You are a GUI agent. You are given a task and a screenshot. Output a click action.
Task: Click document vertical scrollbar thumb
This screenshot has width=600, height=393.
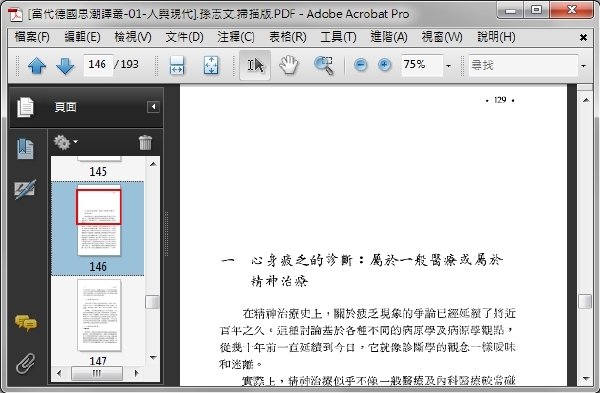[585, 301]
